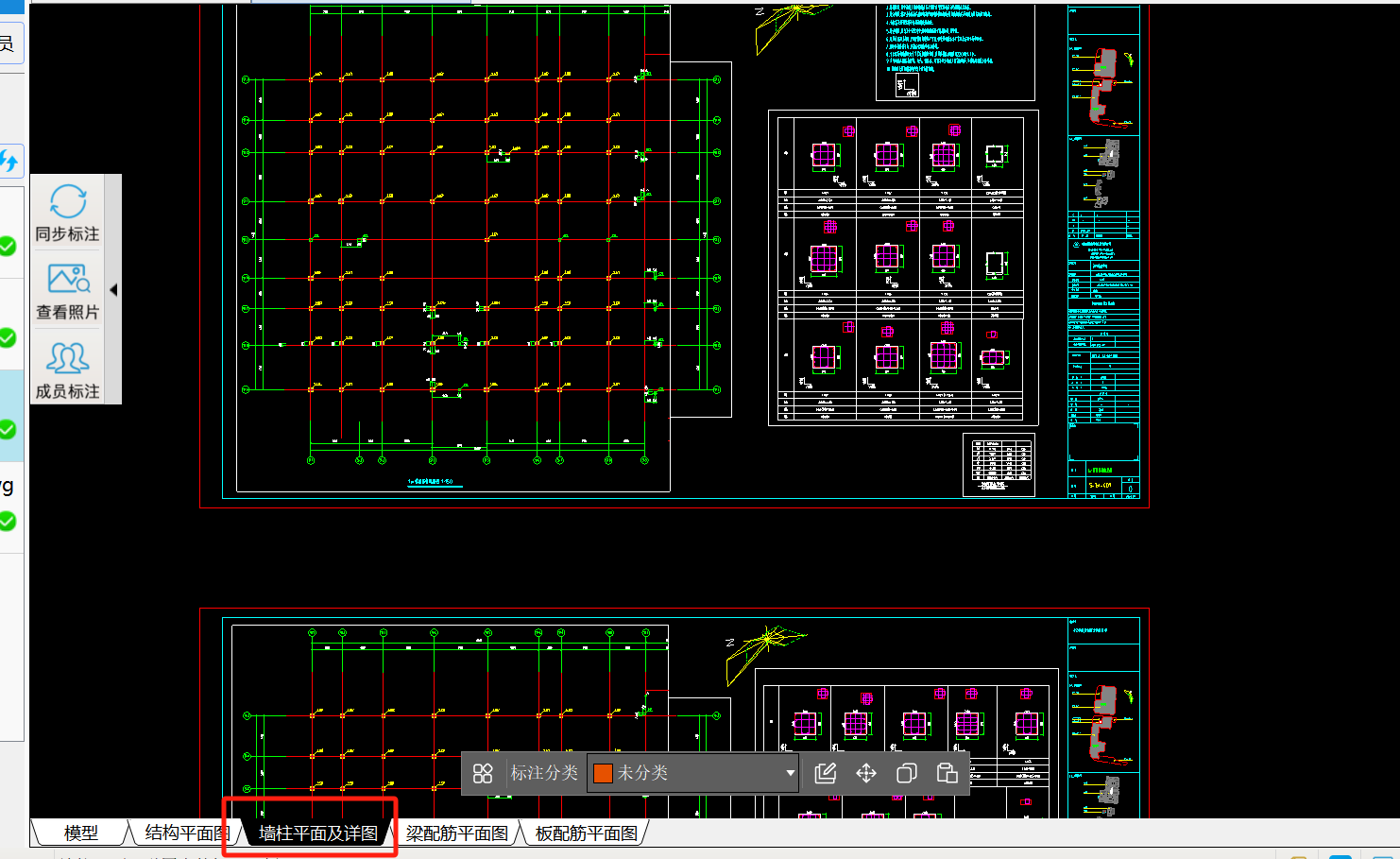Collapse the side panel with the black arrow
This screenshot has width=1400, height=859.
113,290
